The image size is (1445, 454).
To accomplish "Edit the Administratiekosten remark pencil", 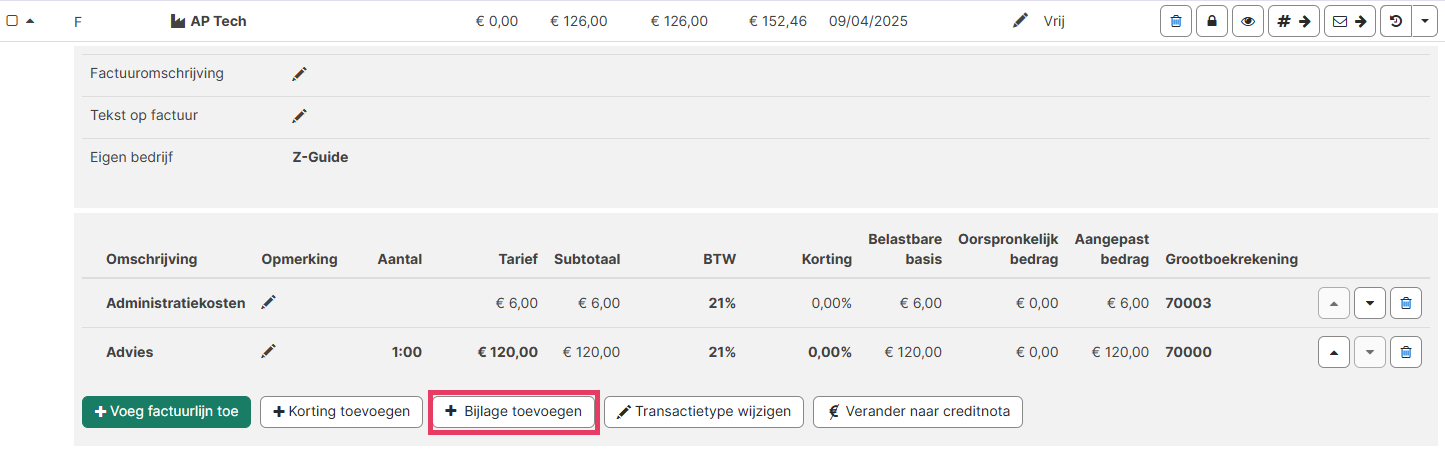I will coord(268,302).
